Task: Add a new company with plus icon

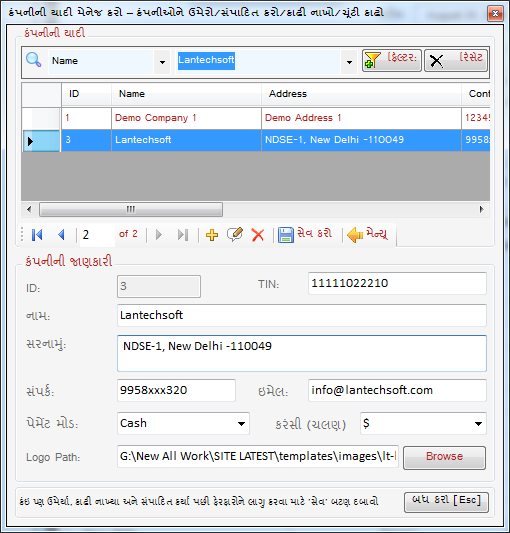Action: (212, 235)
